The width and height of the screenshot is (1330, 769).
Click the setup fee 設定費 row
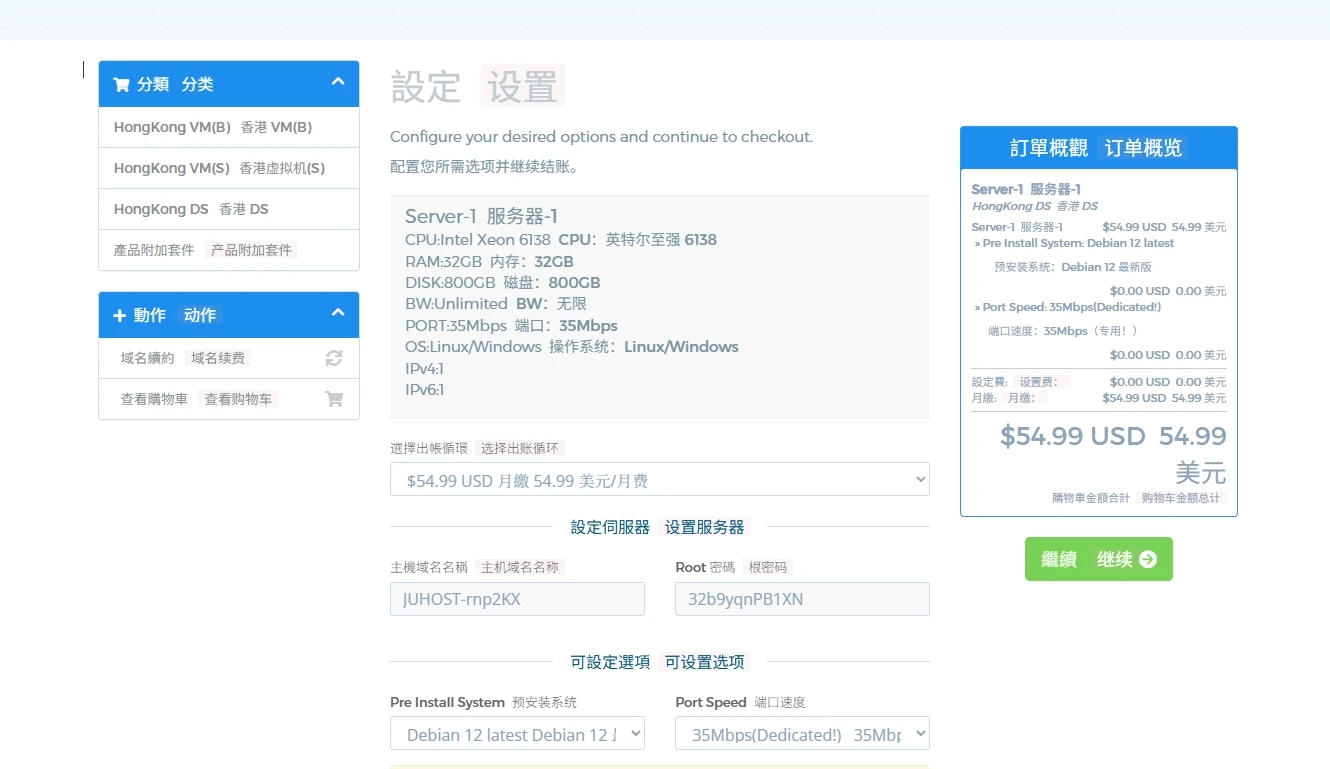[x=1099, y=382]
